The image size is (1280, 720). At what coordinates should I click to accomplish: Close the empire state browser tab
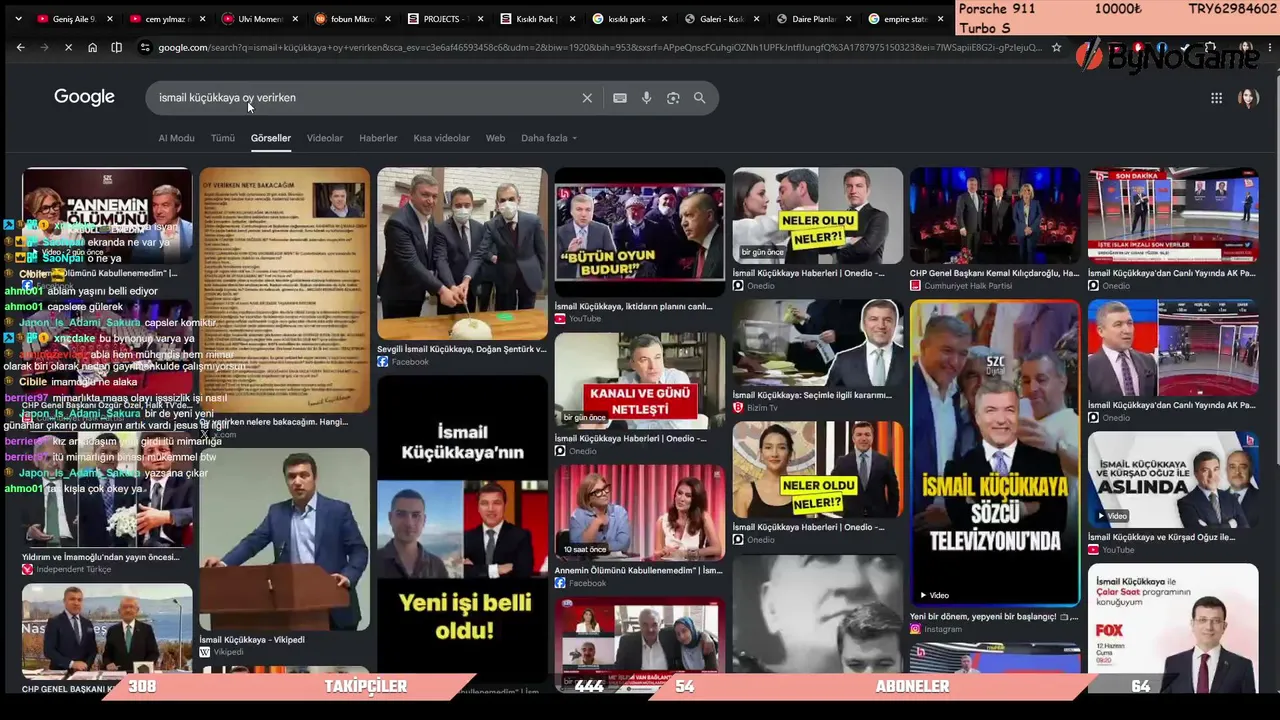click(940, 19)
